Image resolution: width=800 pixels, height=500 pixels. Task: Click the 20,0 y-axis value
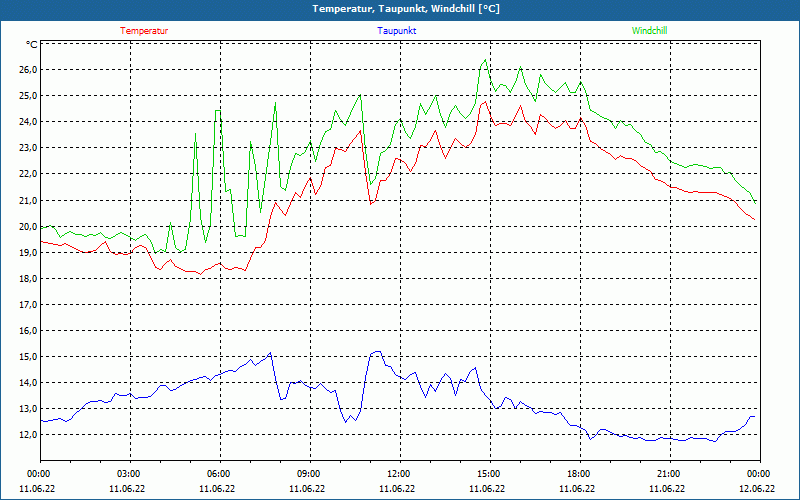pos(28,226)
